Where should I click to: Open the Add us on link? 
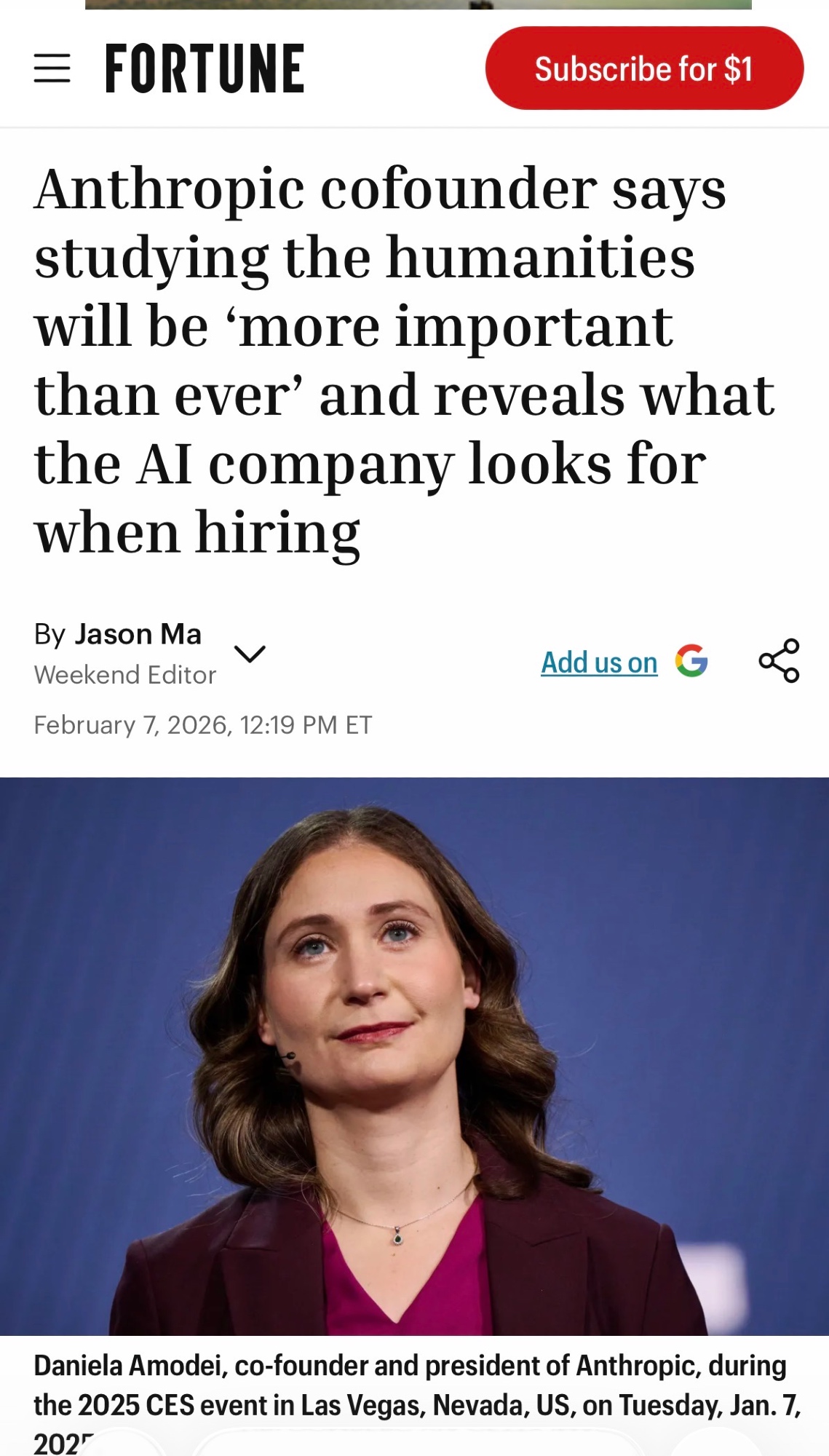pyautogui.click(x=599, y=662)
